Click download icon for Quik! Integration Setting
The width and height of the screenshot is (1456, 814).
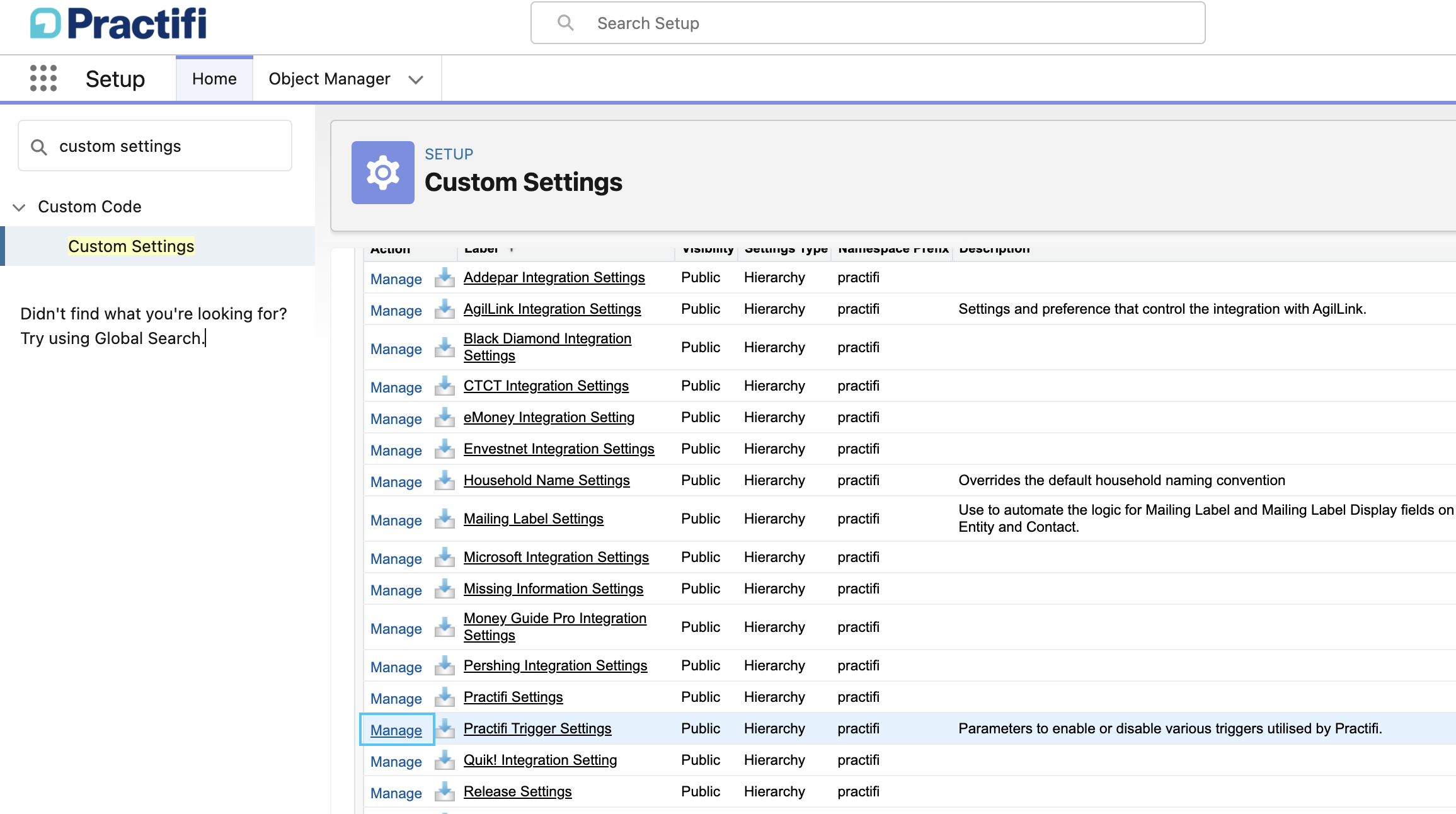click(x=445, y=760)
